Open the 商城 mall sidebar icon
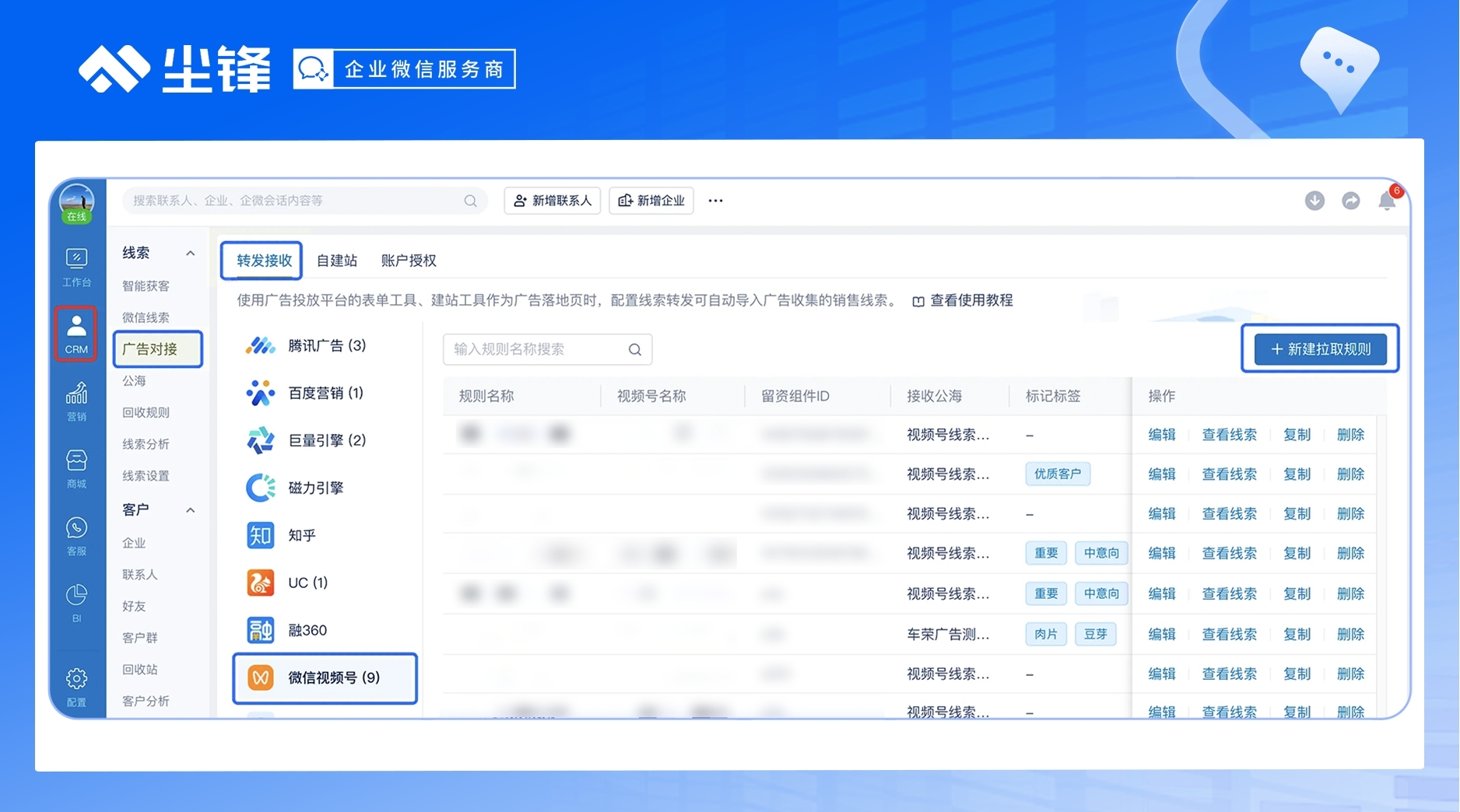This screenshot has width=1460, height=812. click(x=76, y=469)
